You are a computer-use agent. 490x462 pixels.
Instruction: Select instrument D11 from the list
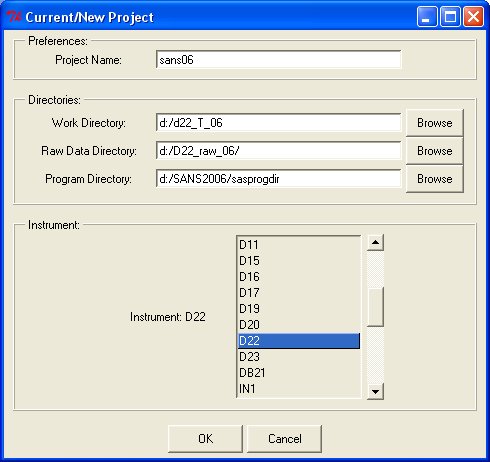pos(299,245)
